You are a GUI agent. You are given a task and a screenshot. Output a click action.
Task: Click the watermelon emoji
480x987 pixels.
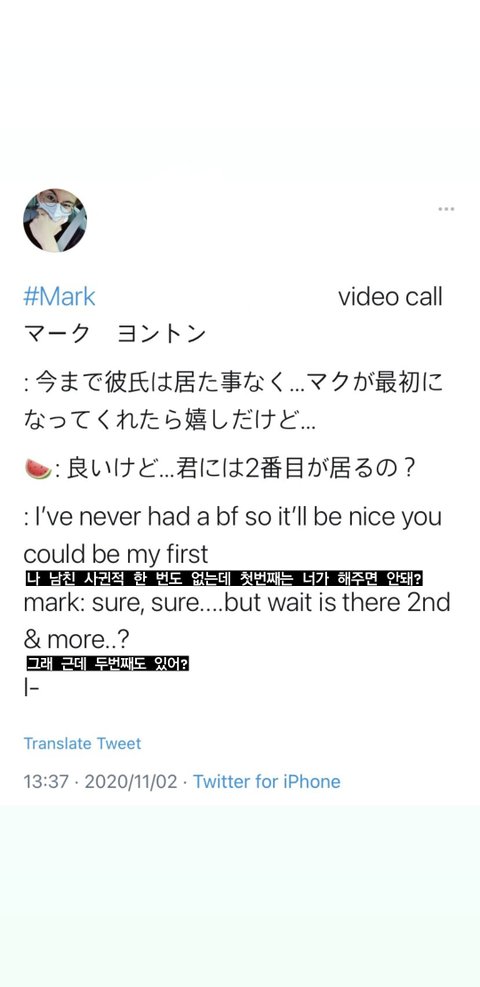[38, 470]
